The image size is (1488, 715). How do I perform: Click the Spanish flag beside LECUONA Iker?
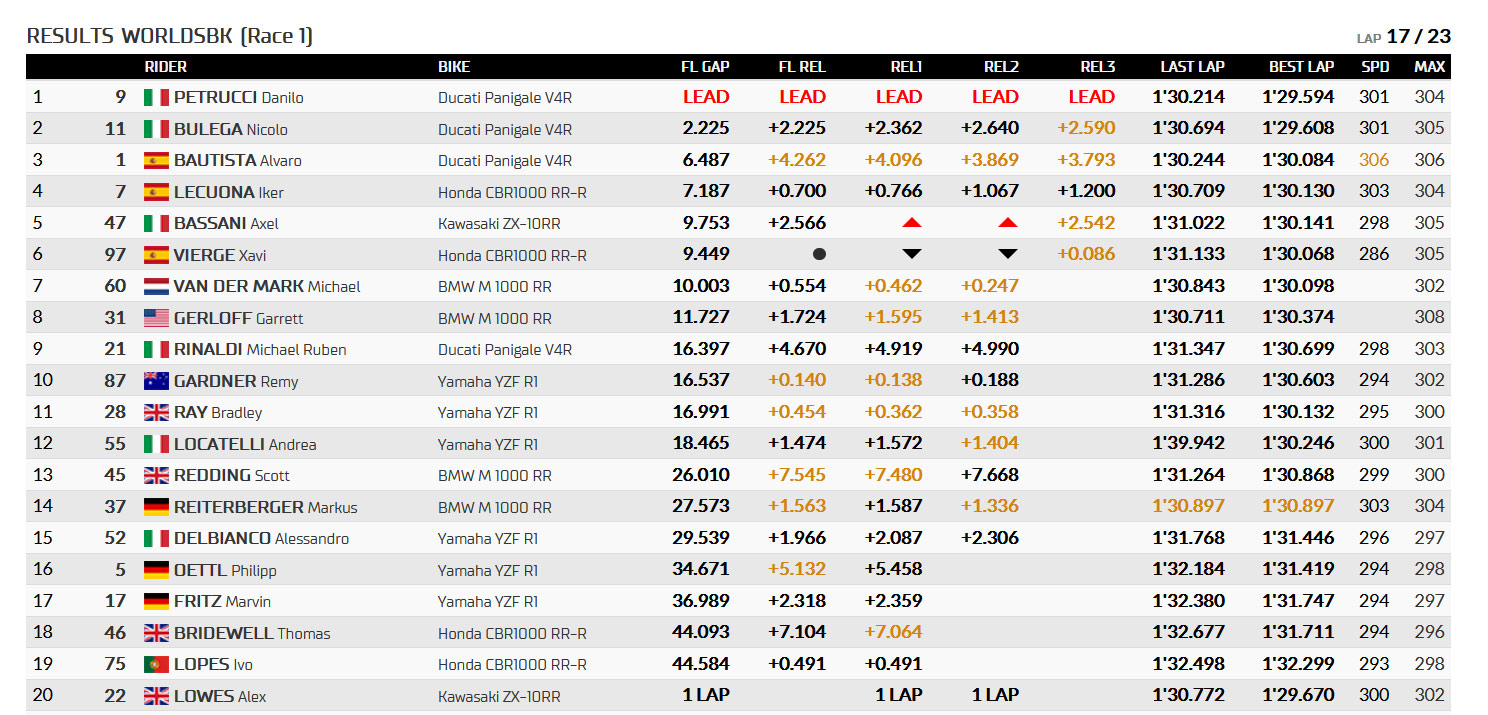click(156, 192)
